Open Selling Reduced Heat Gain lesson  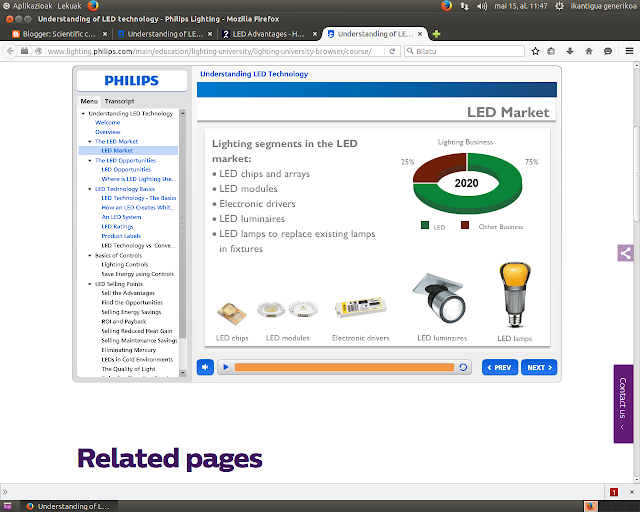[137, 331]
